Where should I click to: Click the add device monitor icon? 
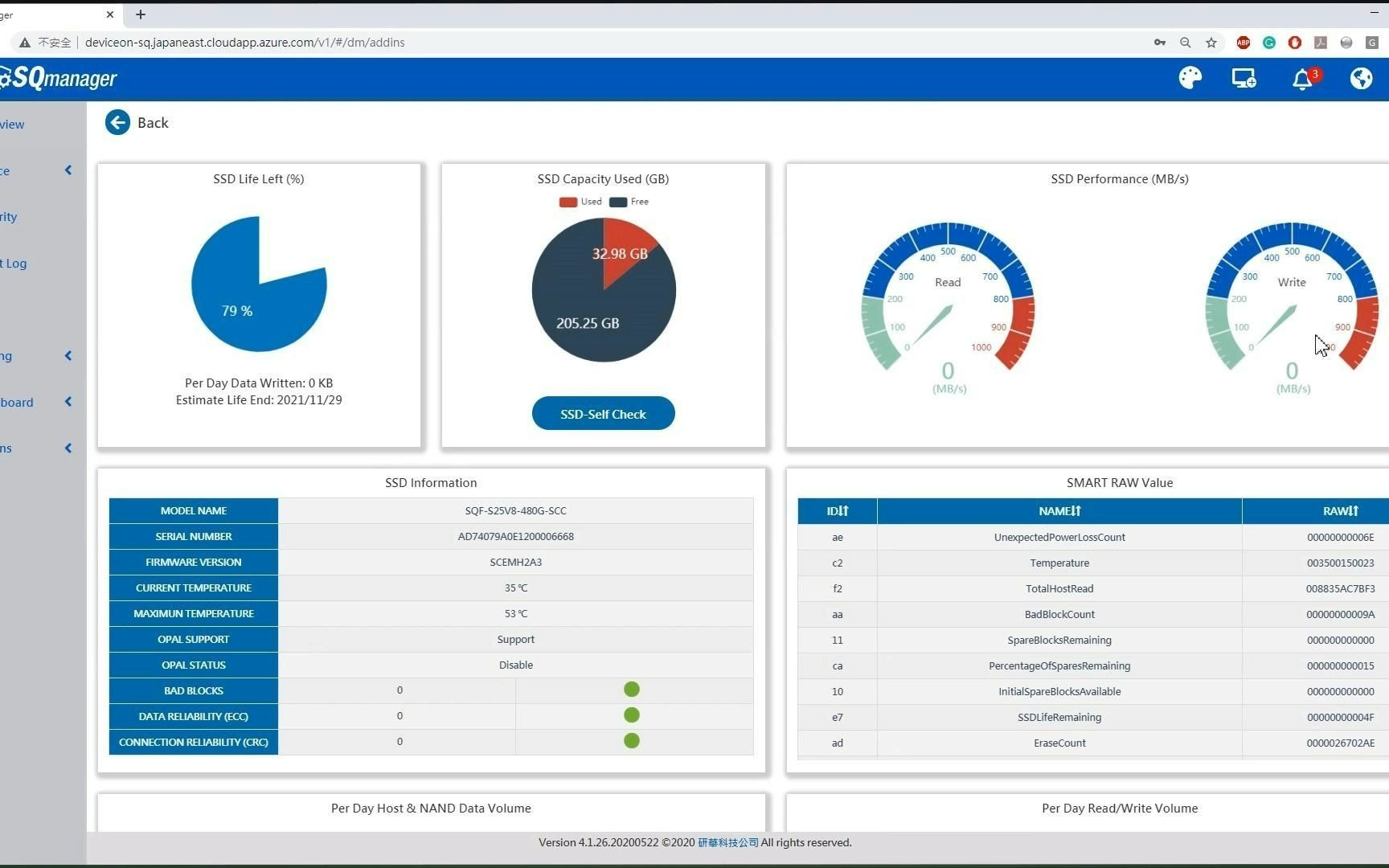(1244, 78)
